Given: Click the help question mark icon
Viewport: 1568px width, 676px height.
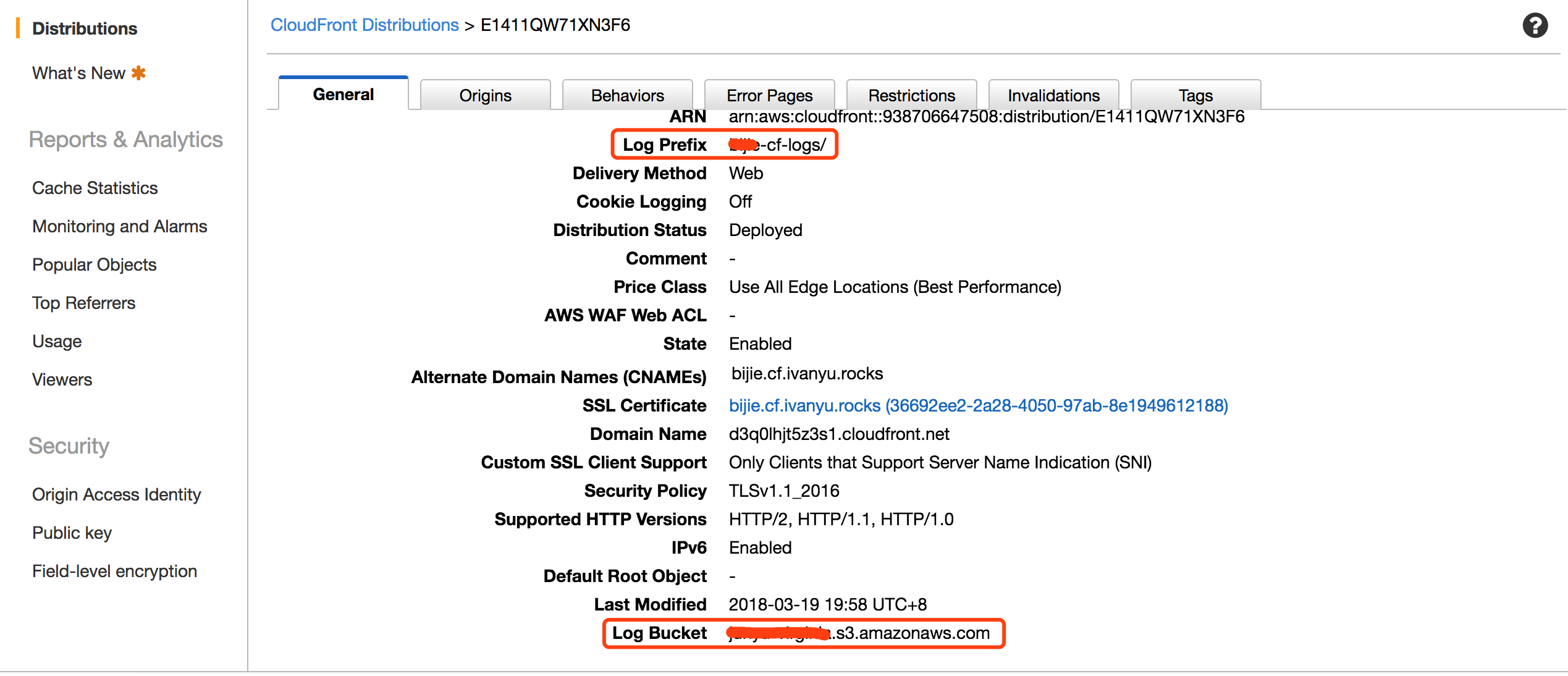Looking at the screenshot, I should pyautogui.click(x=1535, y=26).
